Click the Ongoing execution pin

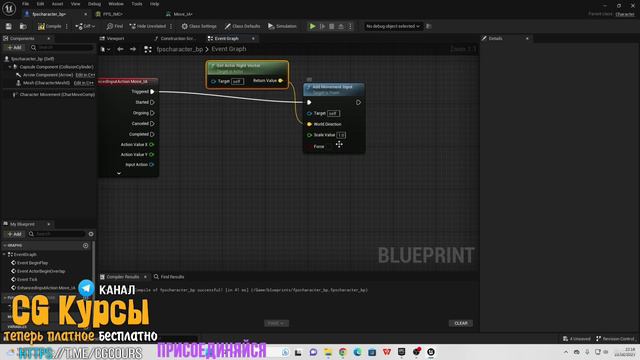(x=152, y=113)
